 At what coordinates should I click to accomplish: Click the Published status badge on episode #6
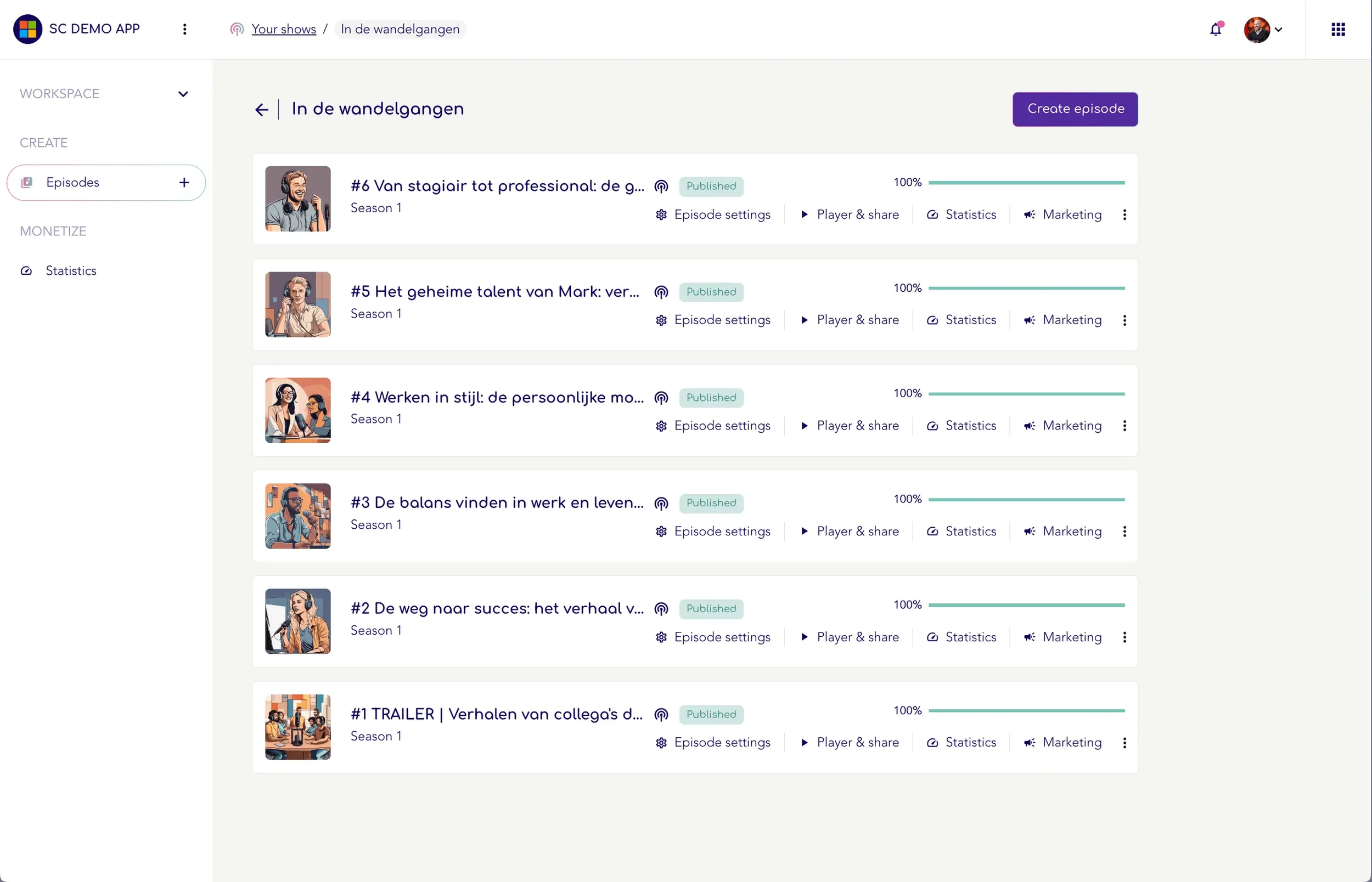point(711,186)
